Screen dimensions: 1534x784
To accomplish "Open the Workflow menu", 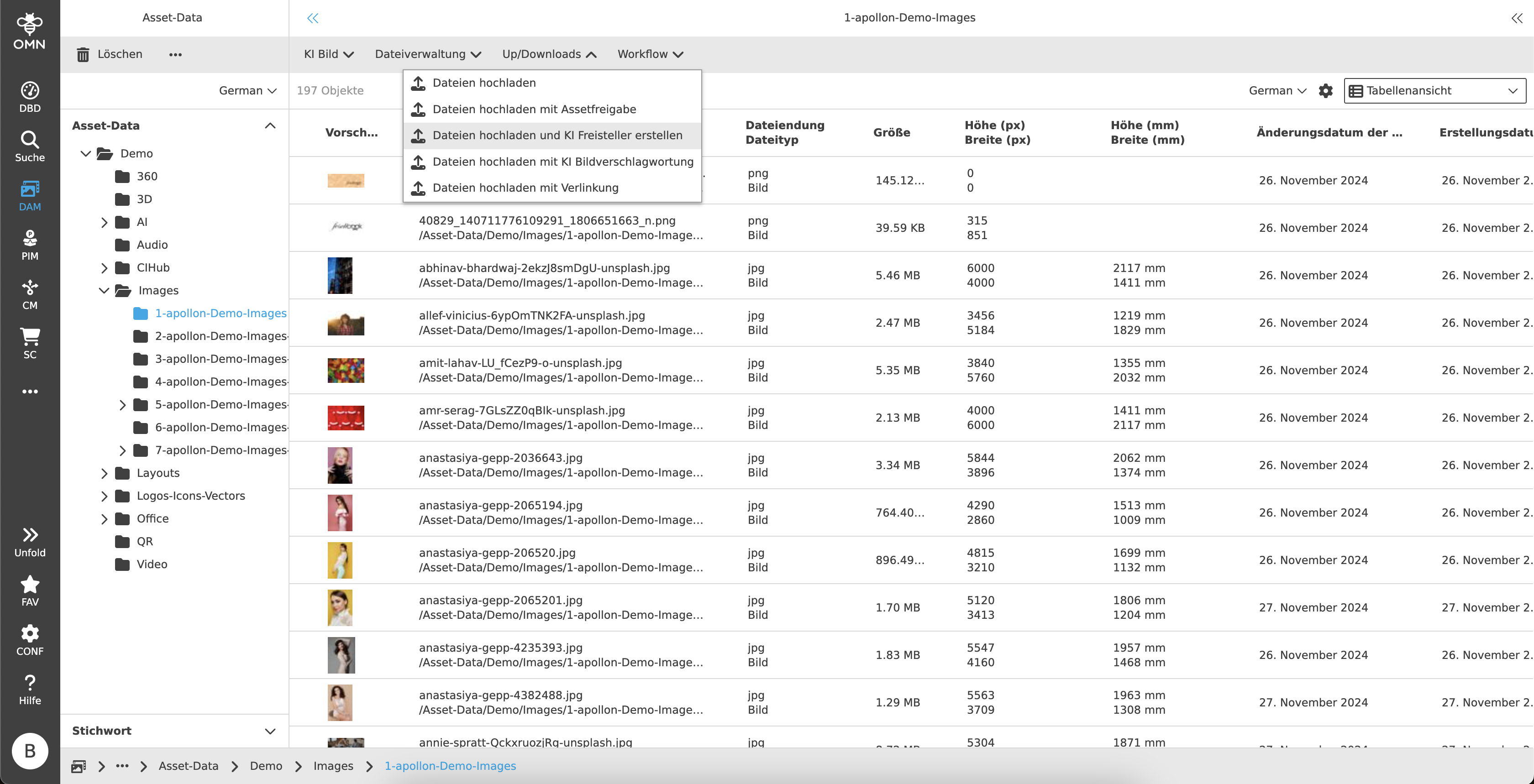I will point(650,54).
